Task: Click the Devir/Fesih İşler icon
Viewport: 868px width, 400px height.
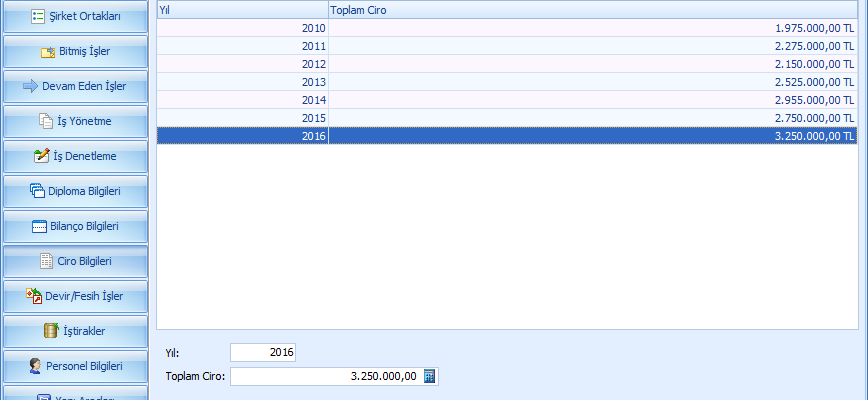Action: click(32, 296)
